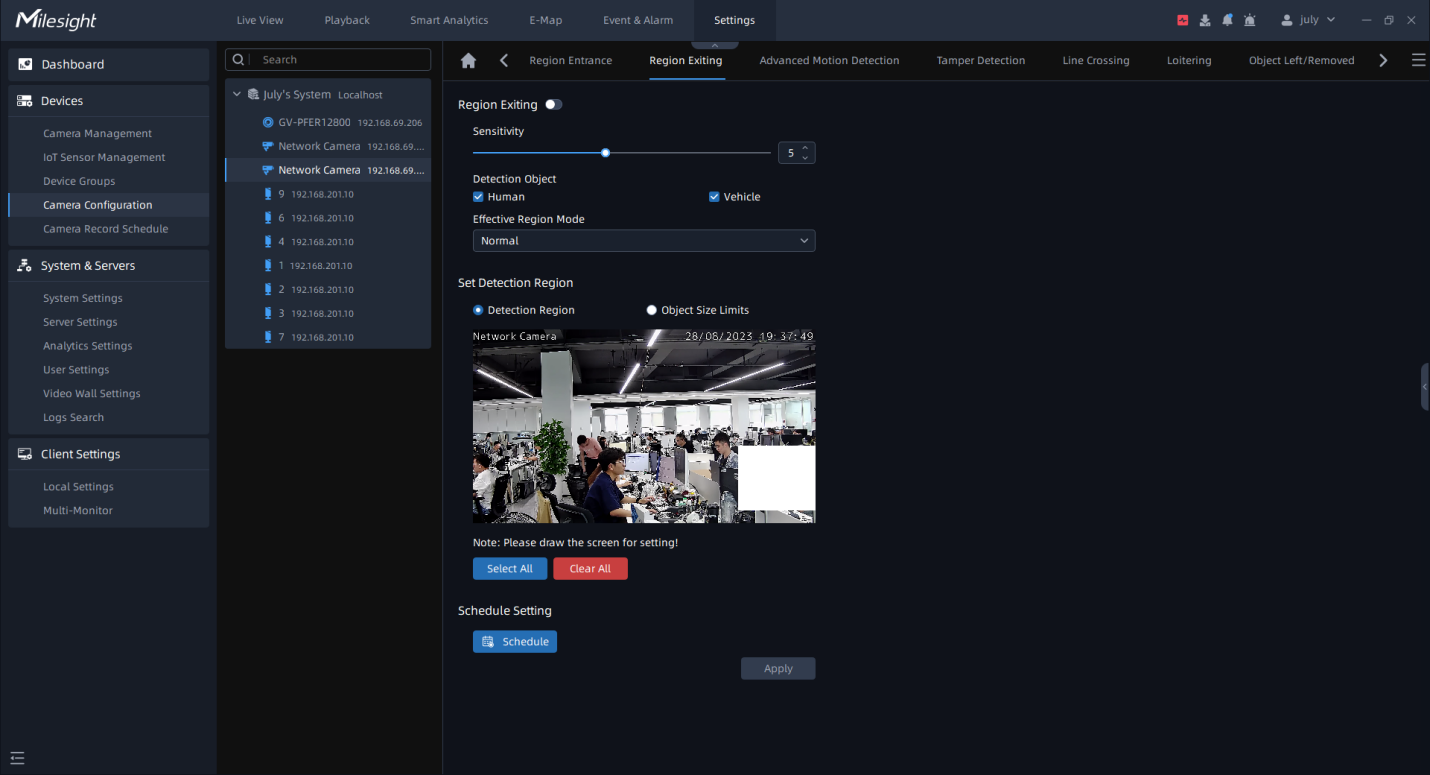Collapse the July's System tree node
This screenshot has height=775, width=1430.
237,95
